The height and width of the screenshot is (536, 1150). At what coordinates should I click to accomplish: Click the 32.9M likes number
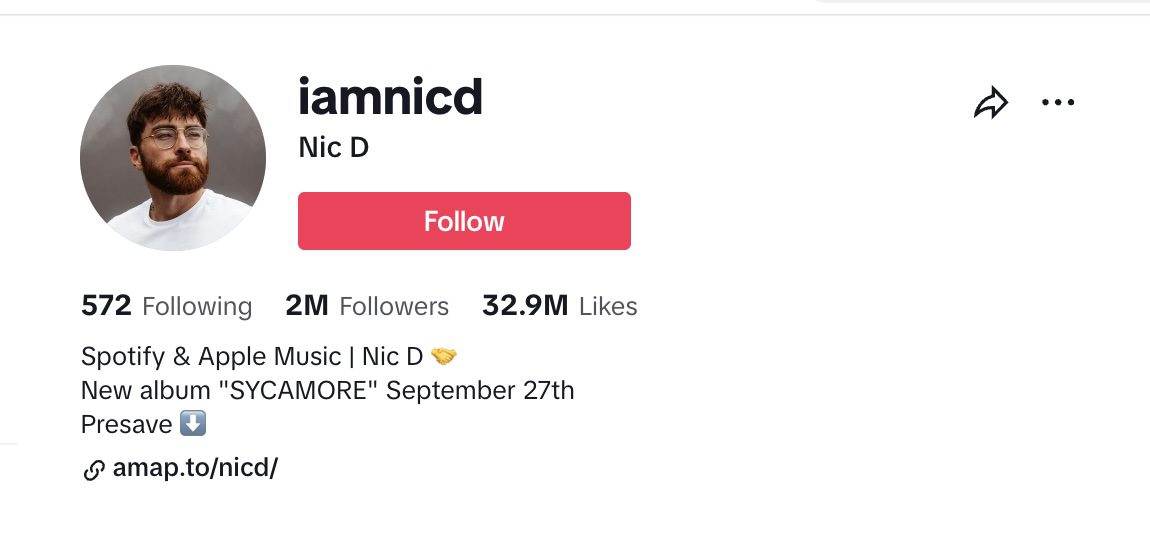(x=525, y=306)
